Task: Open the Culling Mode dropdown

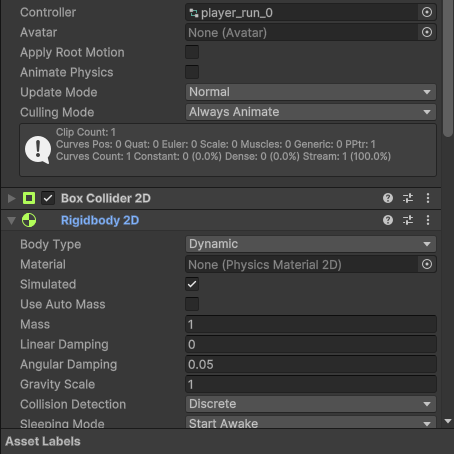Action: [x=311, y=112]
